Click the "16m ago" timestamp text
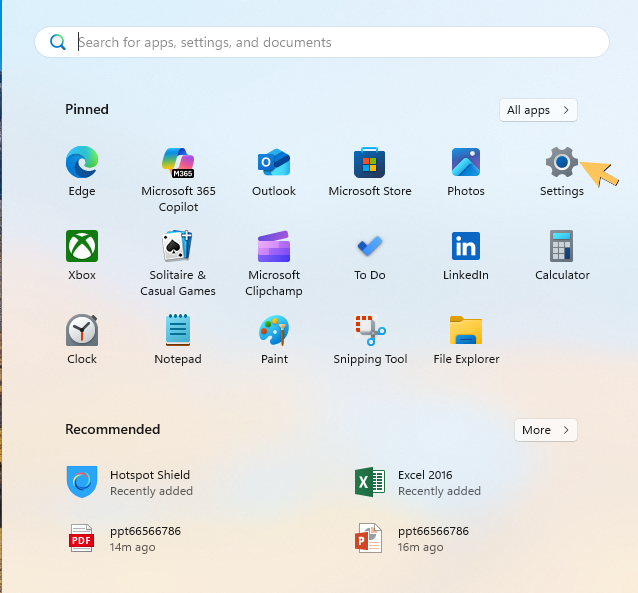 click(x=420, y=547)
